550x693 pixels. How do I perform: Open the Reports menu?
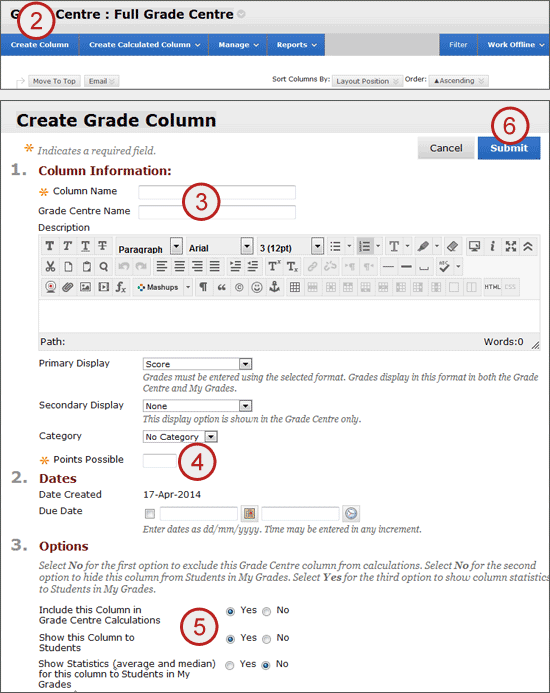(297, 45)
